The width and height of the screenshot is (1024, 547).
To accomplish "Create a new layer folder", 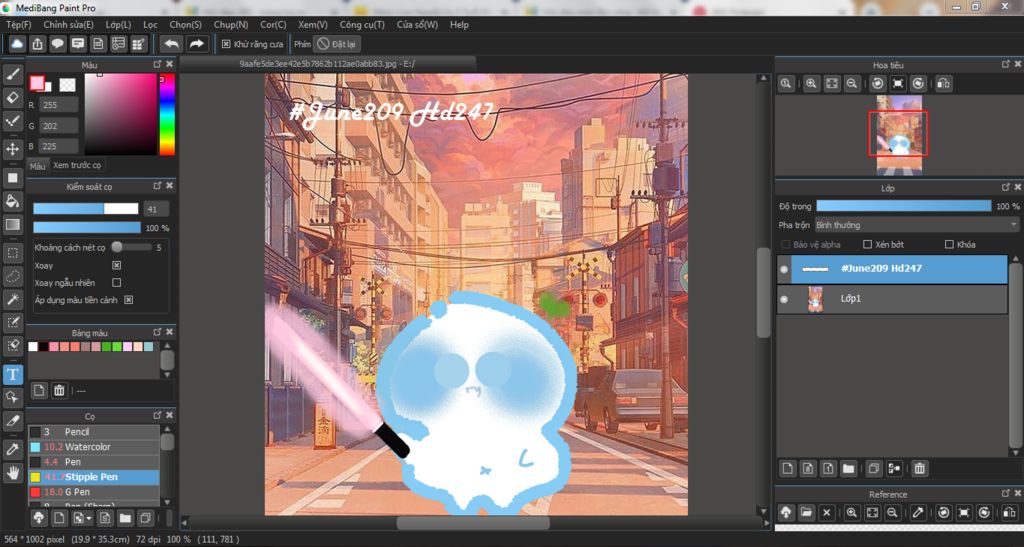I will [848, 468].
